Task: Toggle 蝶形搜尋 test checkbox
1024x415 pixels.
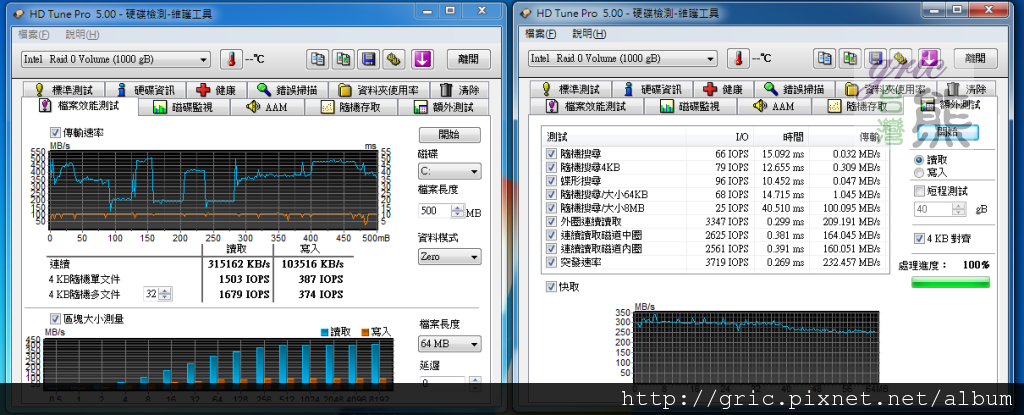Action: [x=551, y=181]
